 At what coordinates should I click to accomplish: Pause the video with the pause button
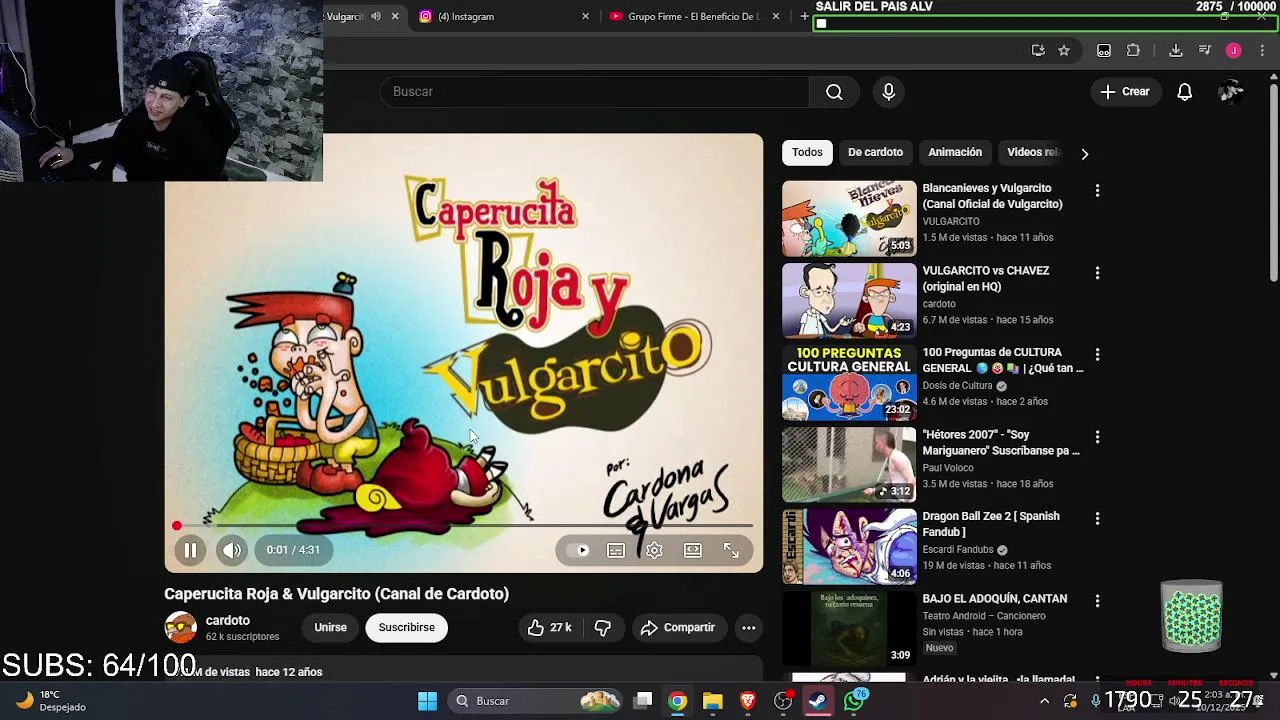[190, 550]
